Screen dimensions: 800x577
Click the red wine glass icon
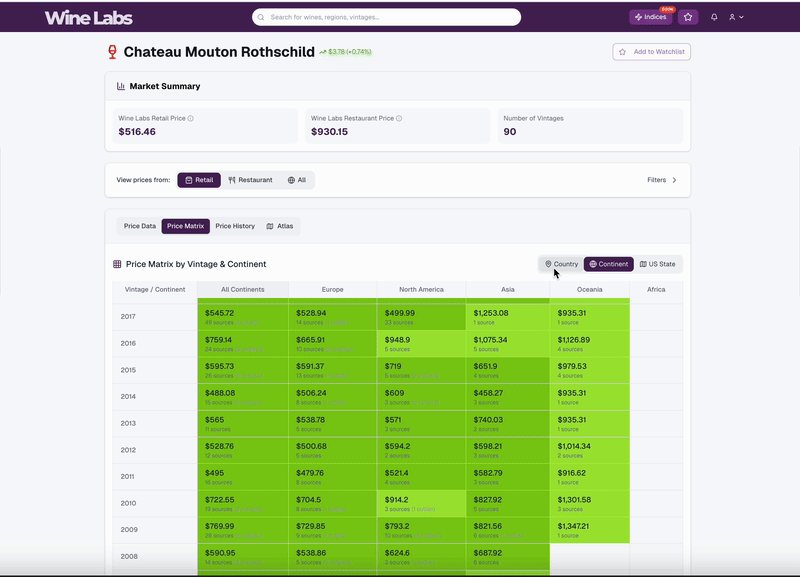pos(112,52)
